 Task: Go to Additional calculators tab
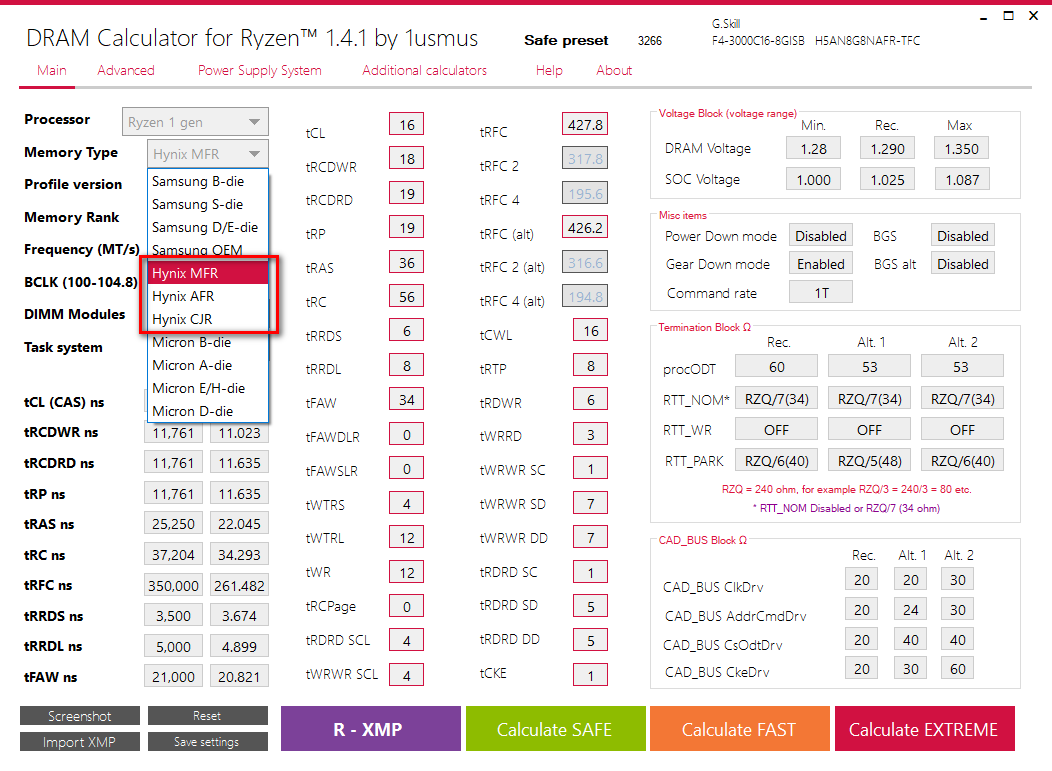425,70
